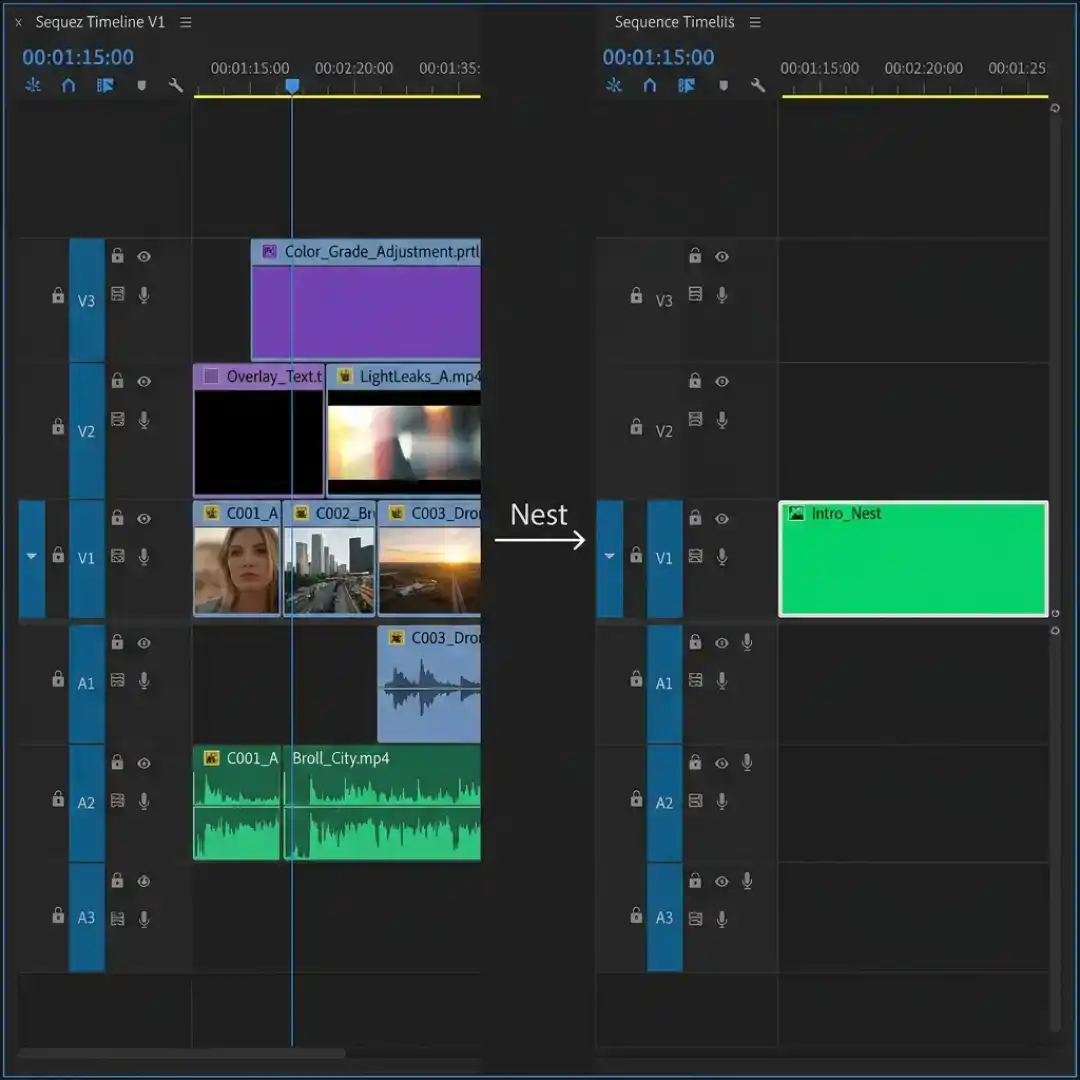
Task: Hide V2 track output in left timeline
Action: pyautogui.click(x=144, y=381)
